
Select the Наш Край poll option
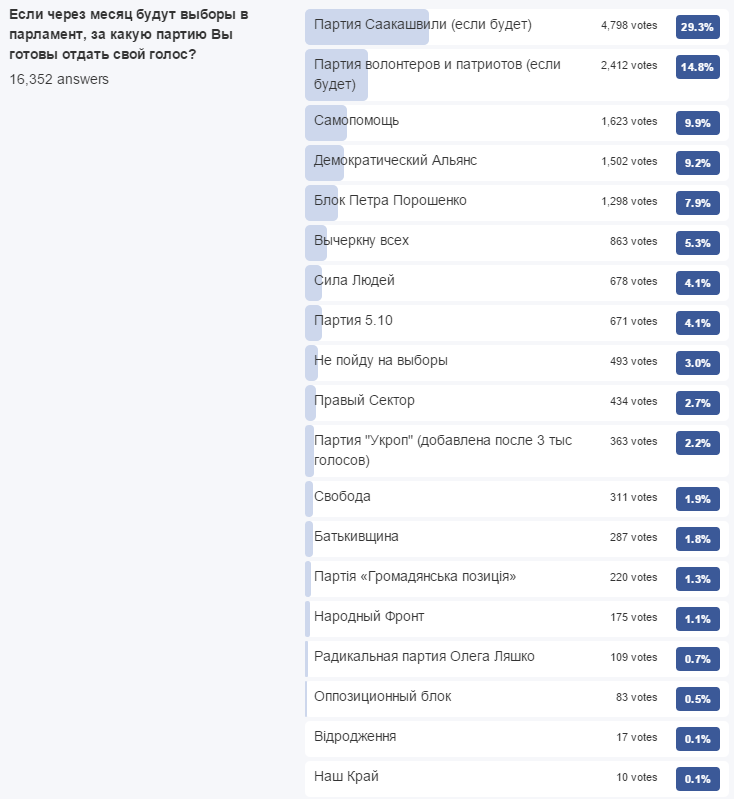517,779
